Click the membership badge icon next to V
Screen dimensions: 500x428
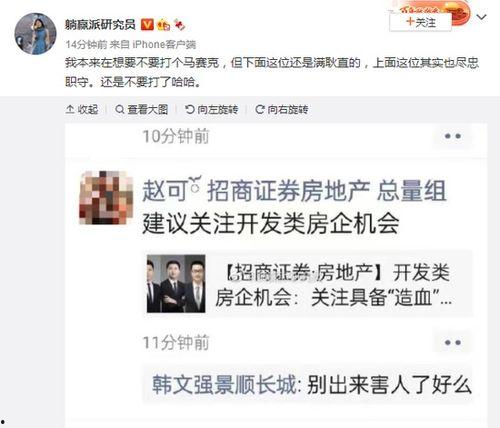pos(163,25)
